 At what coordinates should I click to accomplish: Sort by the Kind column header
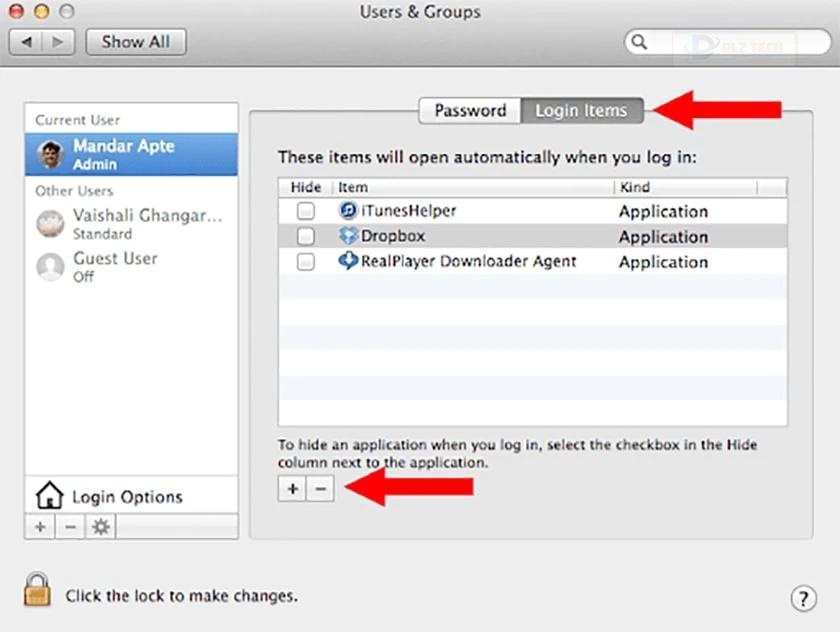[685, 187]
